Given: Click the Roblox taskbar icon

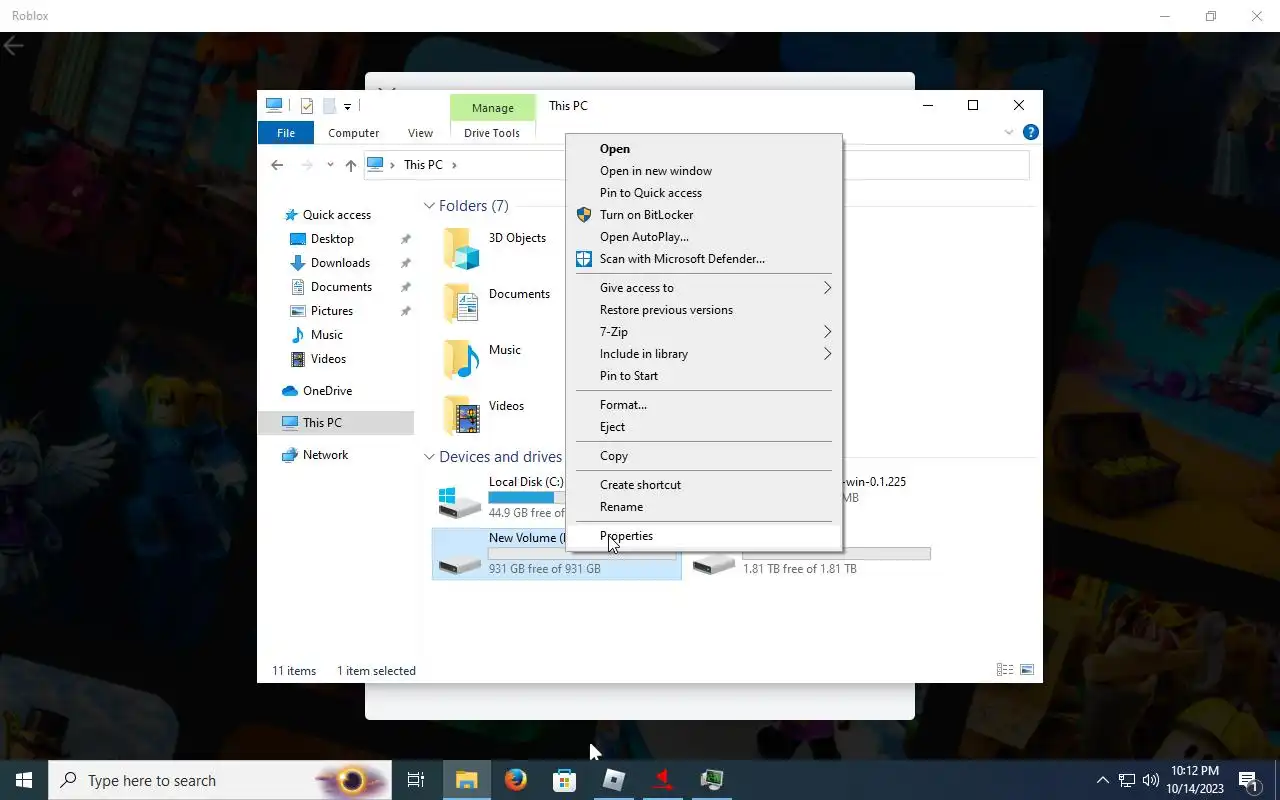Looking at the screenshot, I should point(614,780).
